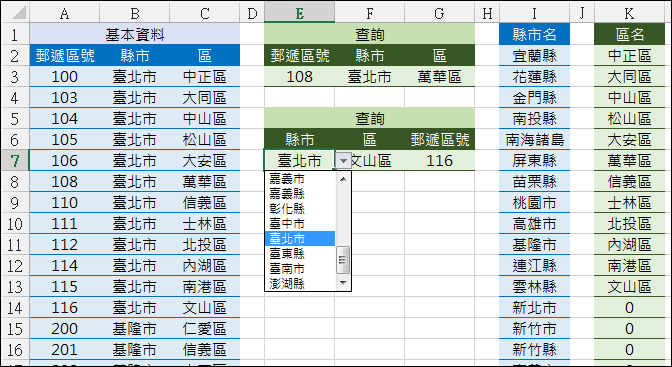Click cell G6 郵遞區號 header

tap(439, 139)
